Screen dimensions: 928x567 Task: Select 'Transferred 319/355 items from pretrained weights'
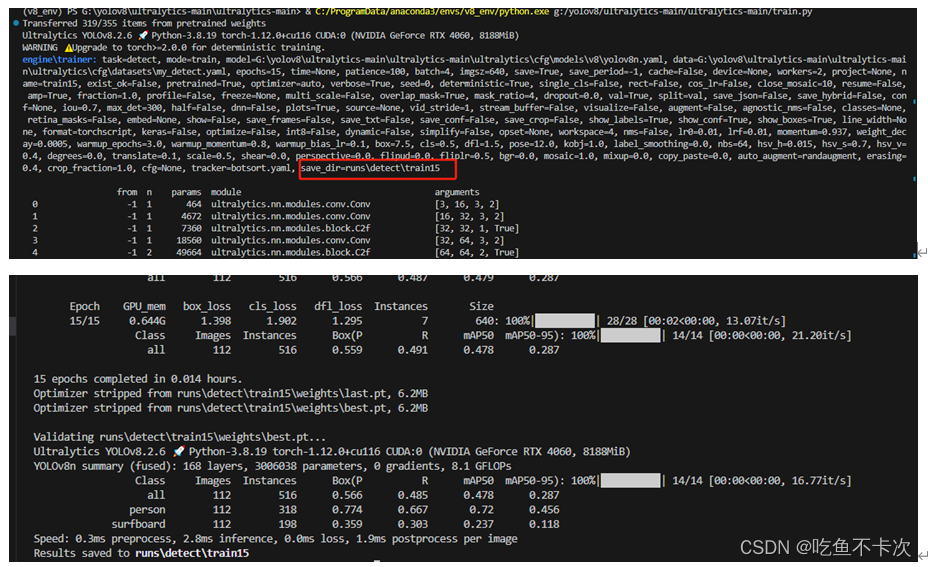tap(144, 24)
